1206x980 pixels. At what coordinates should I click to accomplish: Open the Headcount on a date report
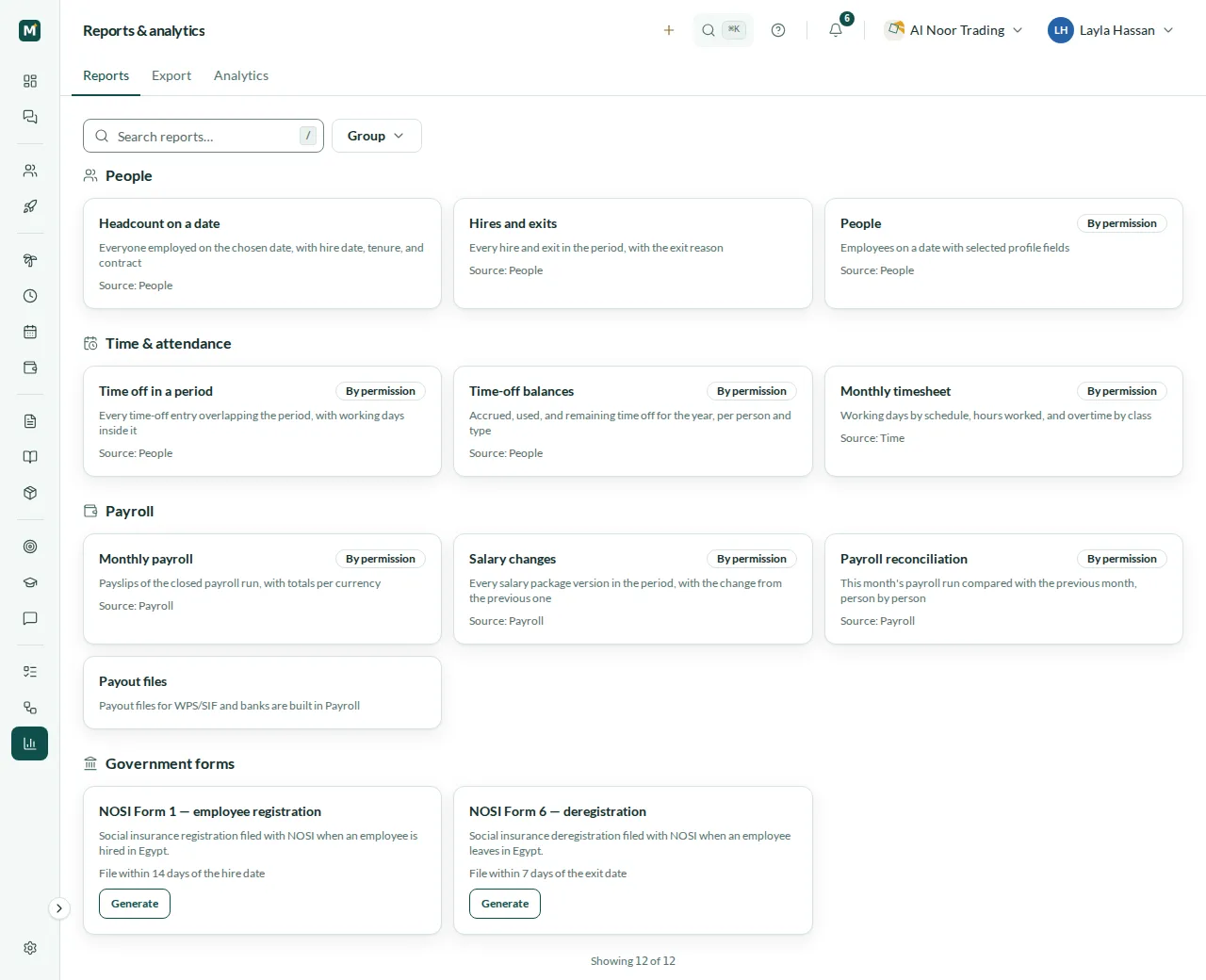(x=262, y=253)
